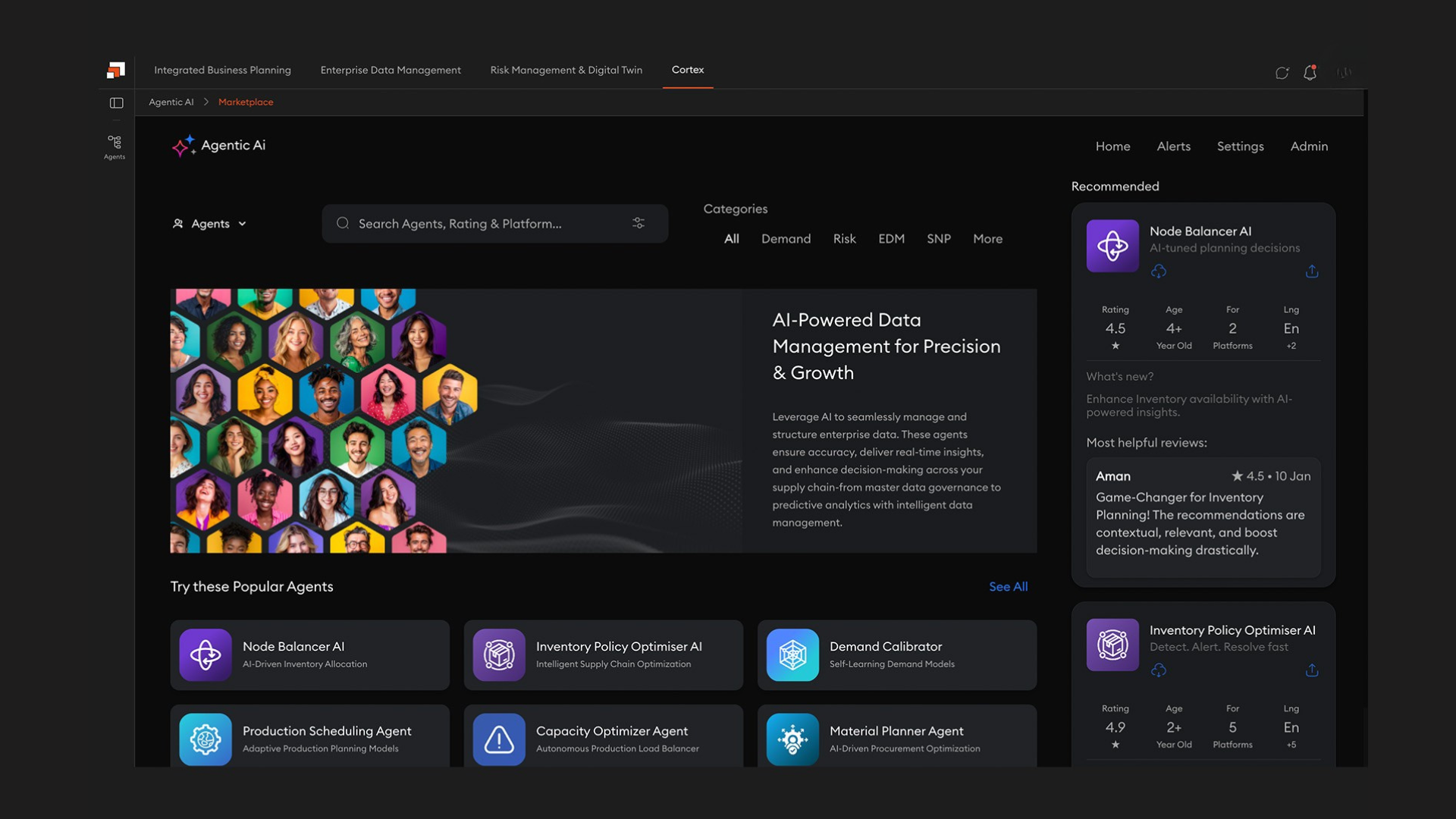Viewport: 1456px width, 819px height.
Task: Share Inventory Policy Optimiser AI share icon
Action: point(1312,670)
